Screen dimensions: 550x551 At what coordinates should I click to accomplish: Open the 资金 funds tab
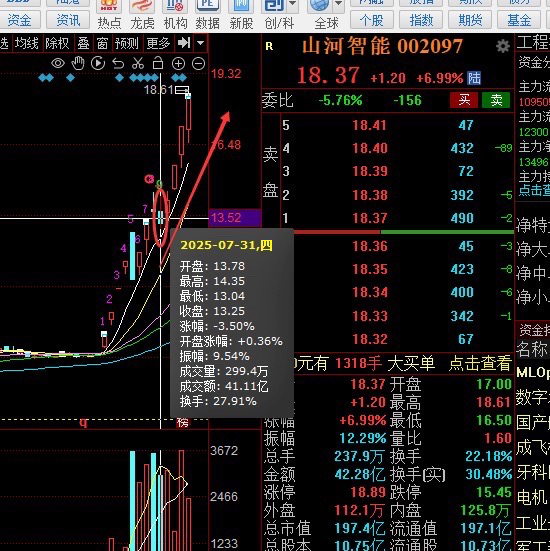pyautogui.click(x=20, y=20)
